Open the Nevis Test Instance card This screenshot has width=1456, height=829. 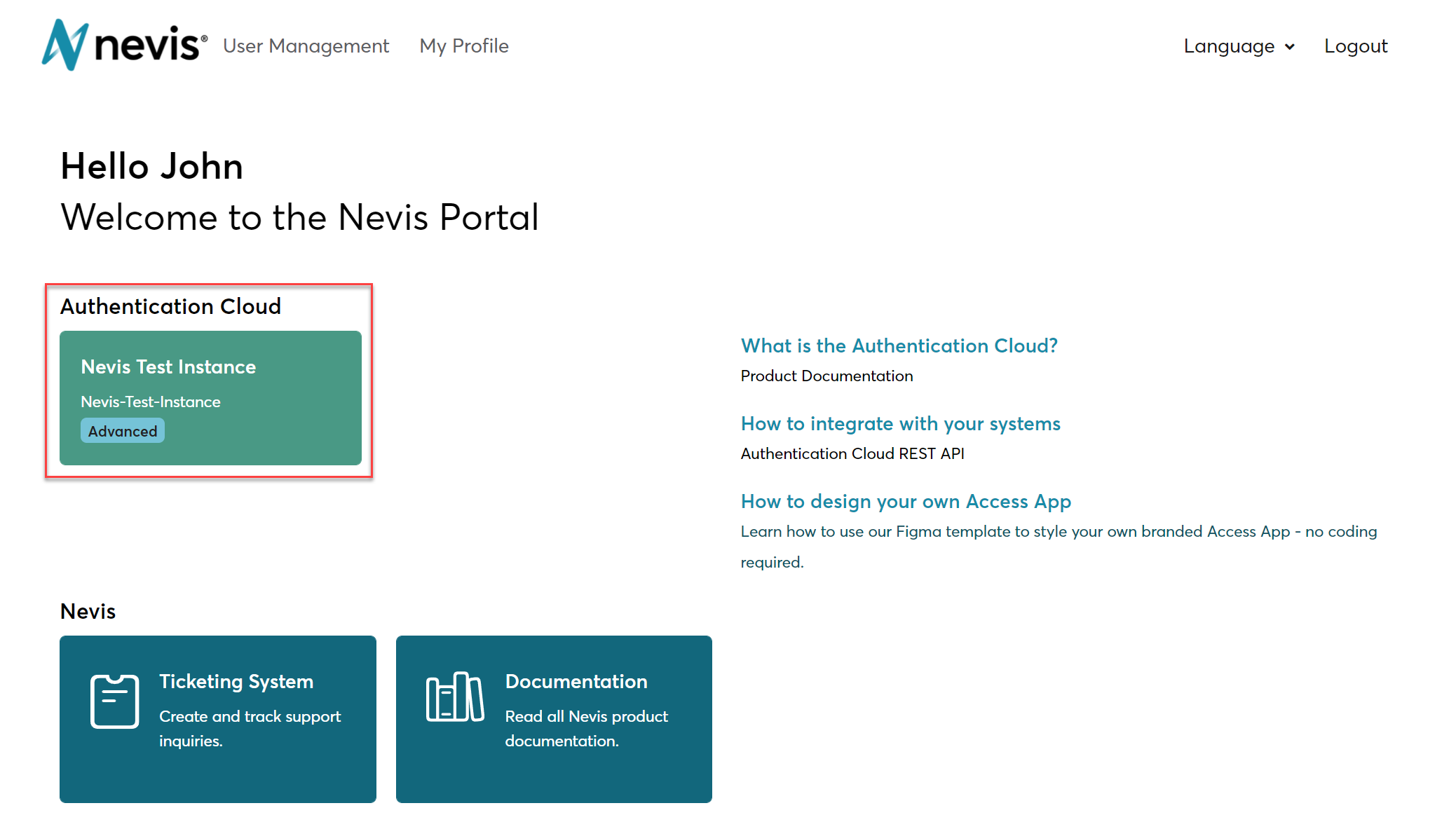coord(210,397)
